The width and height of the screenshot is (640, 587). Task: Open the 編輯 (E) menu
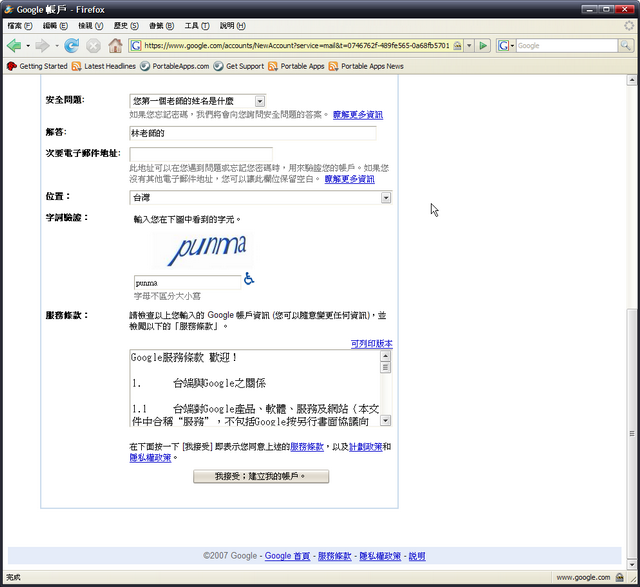click(55, 26)
